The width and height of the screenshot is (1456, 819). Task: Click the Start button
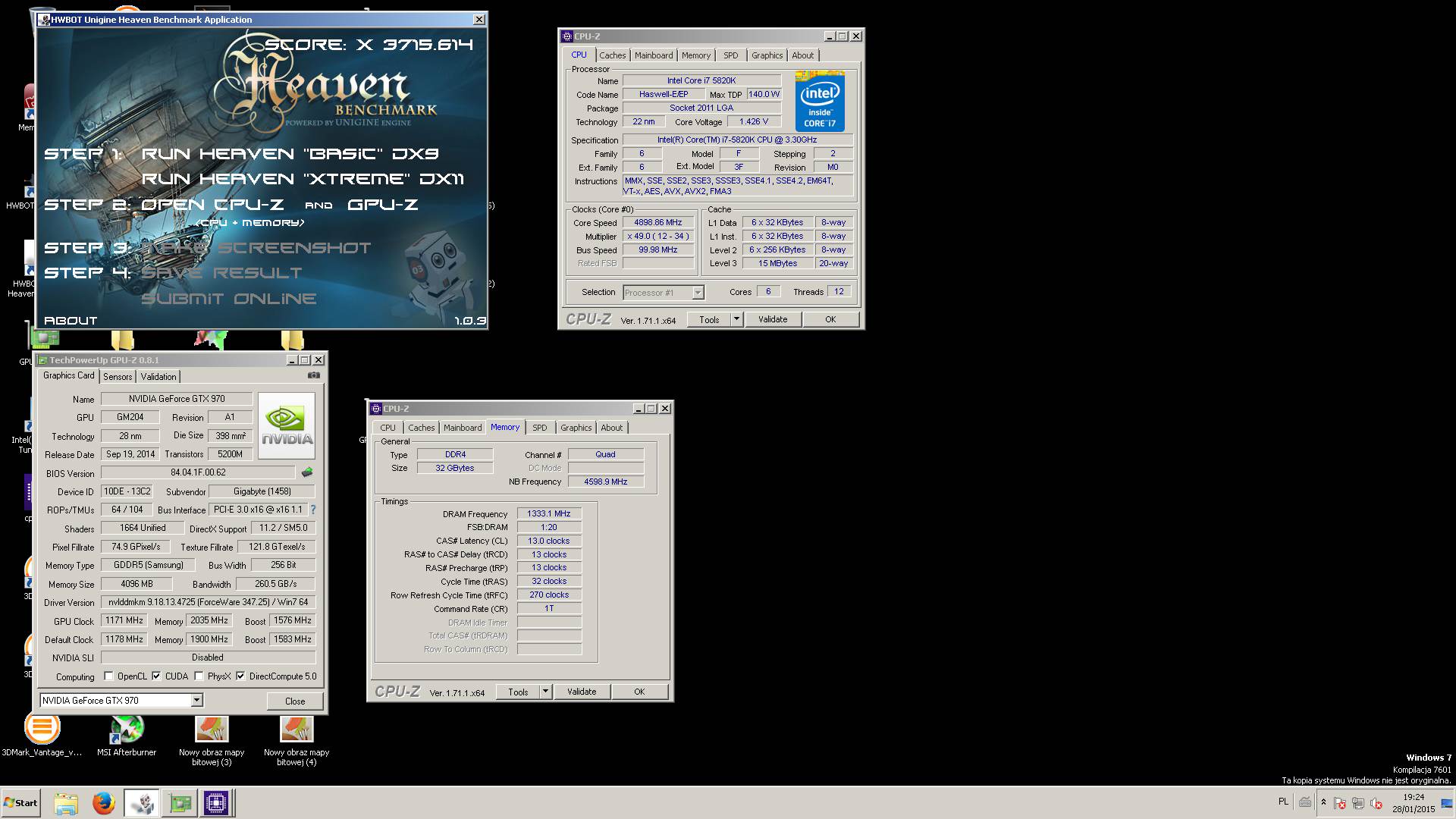20,802
